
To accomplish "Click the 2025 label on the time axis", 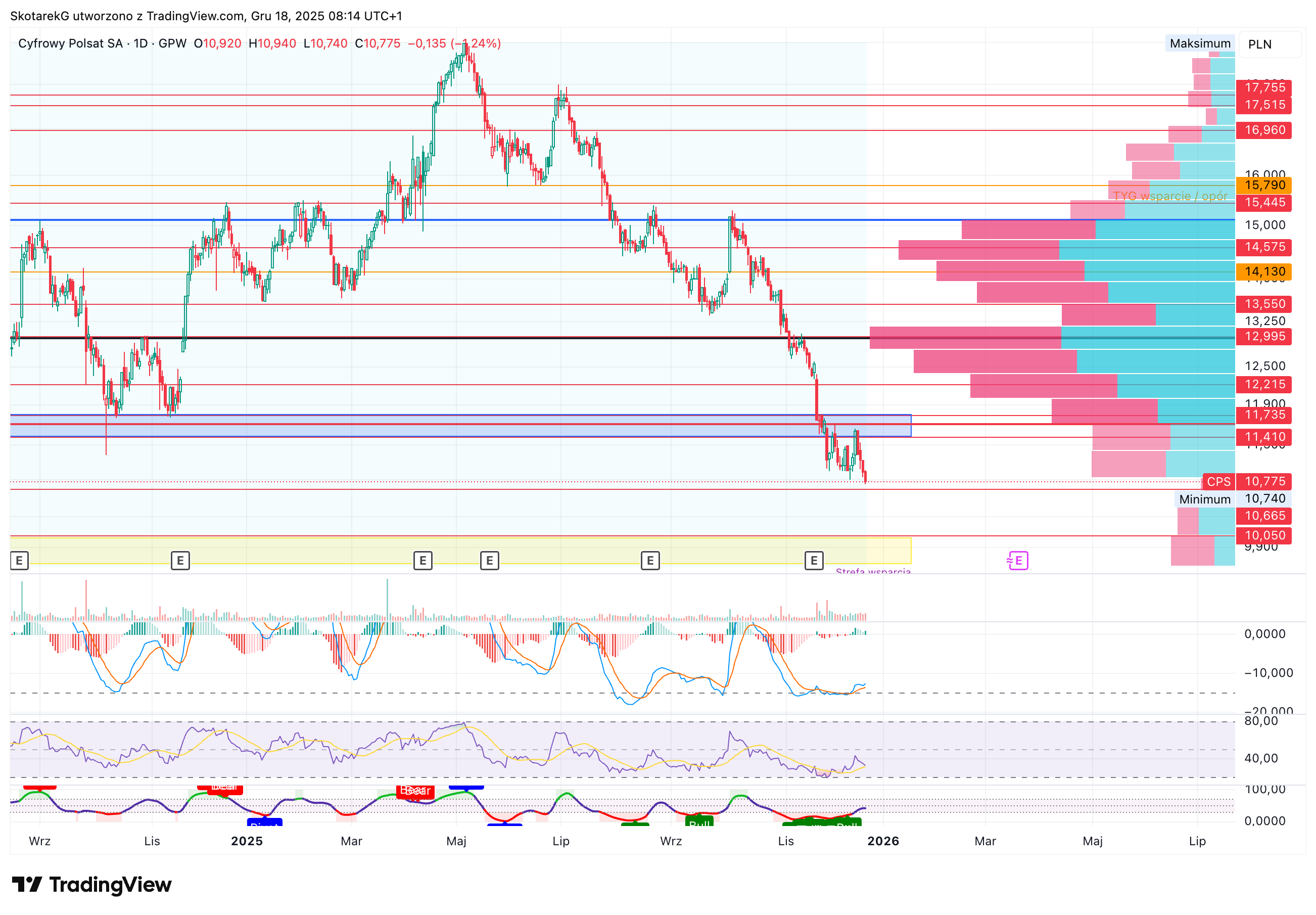I will tap(247, 842).
